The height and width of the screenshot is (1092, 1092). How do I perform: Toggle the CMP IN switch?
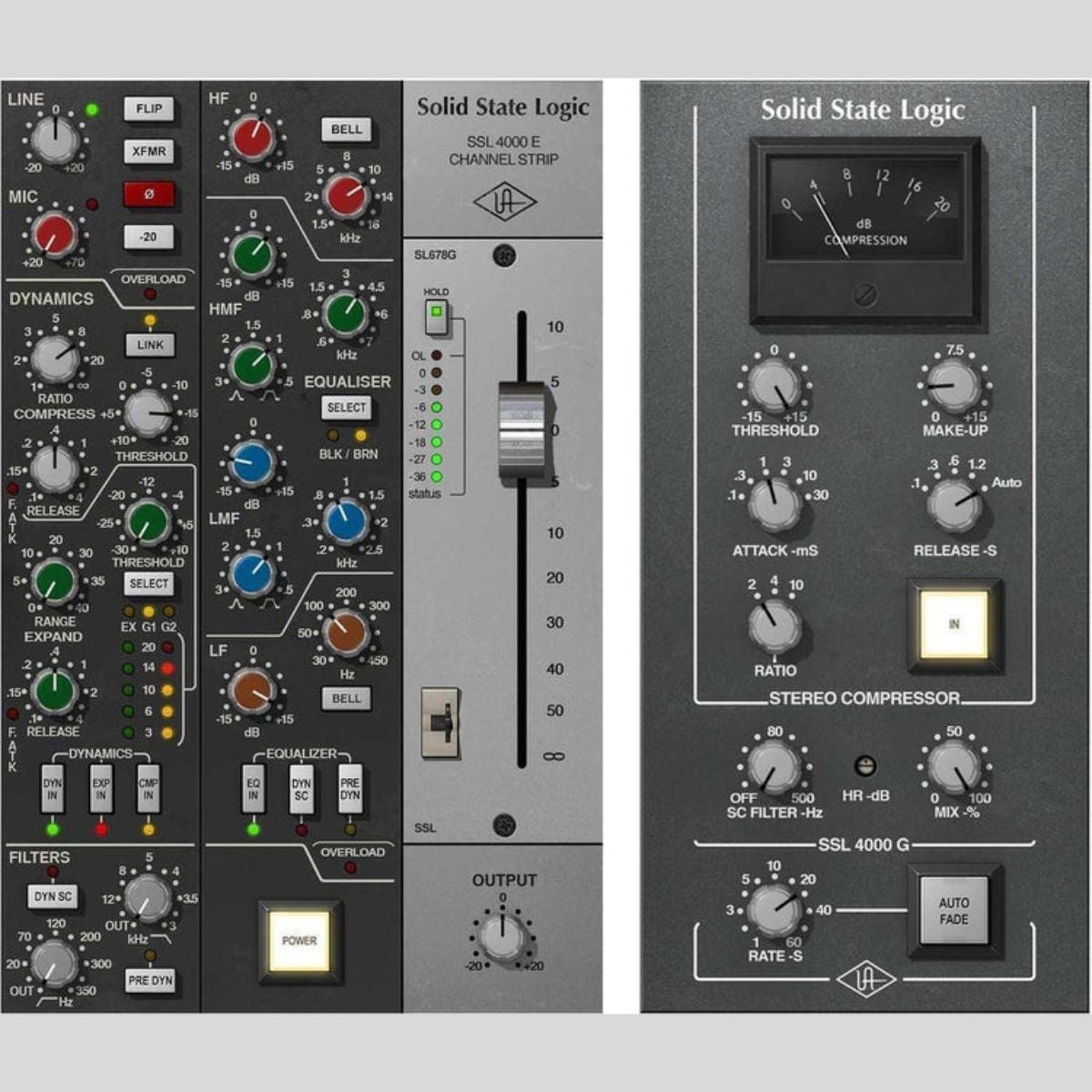click(x=148, y=788)
